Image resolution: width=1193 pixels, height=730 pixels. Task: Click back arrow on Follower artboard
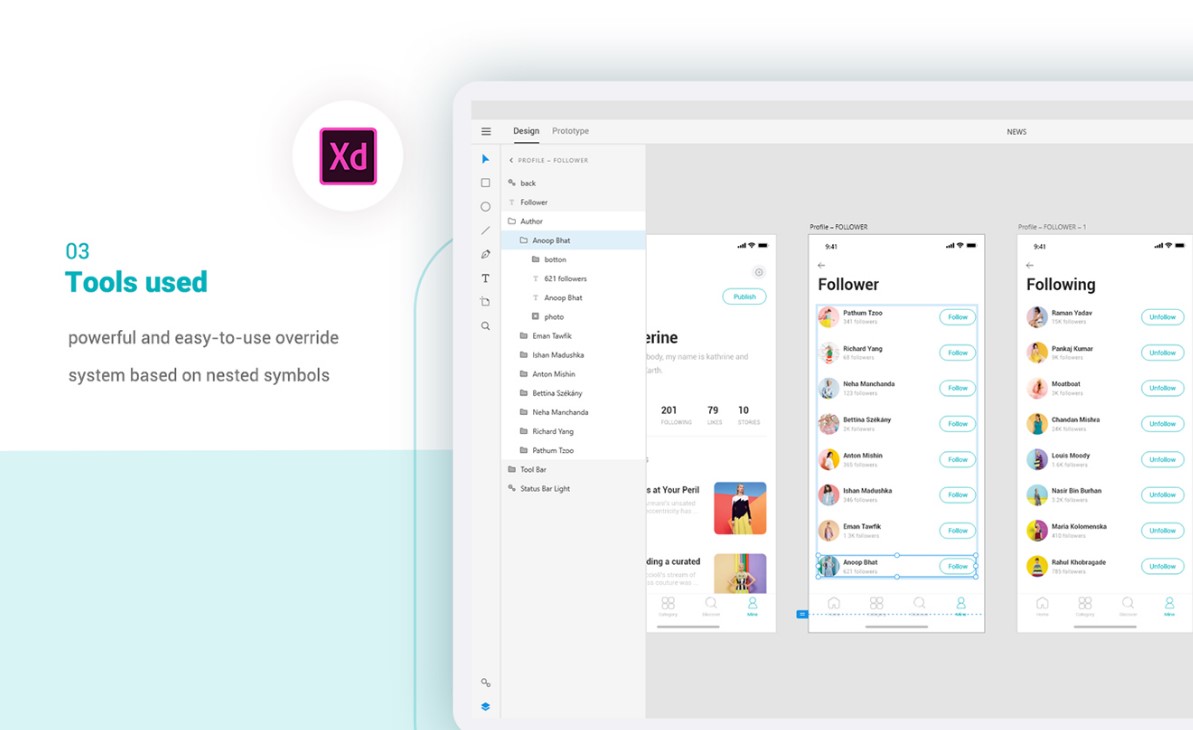click(x=821, y=266)
